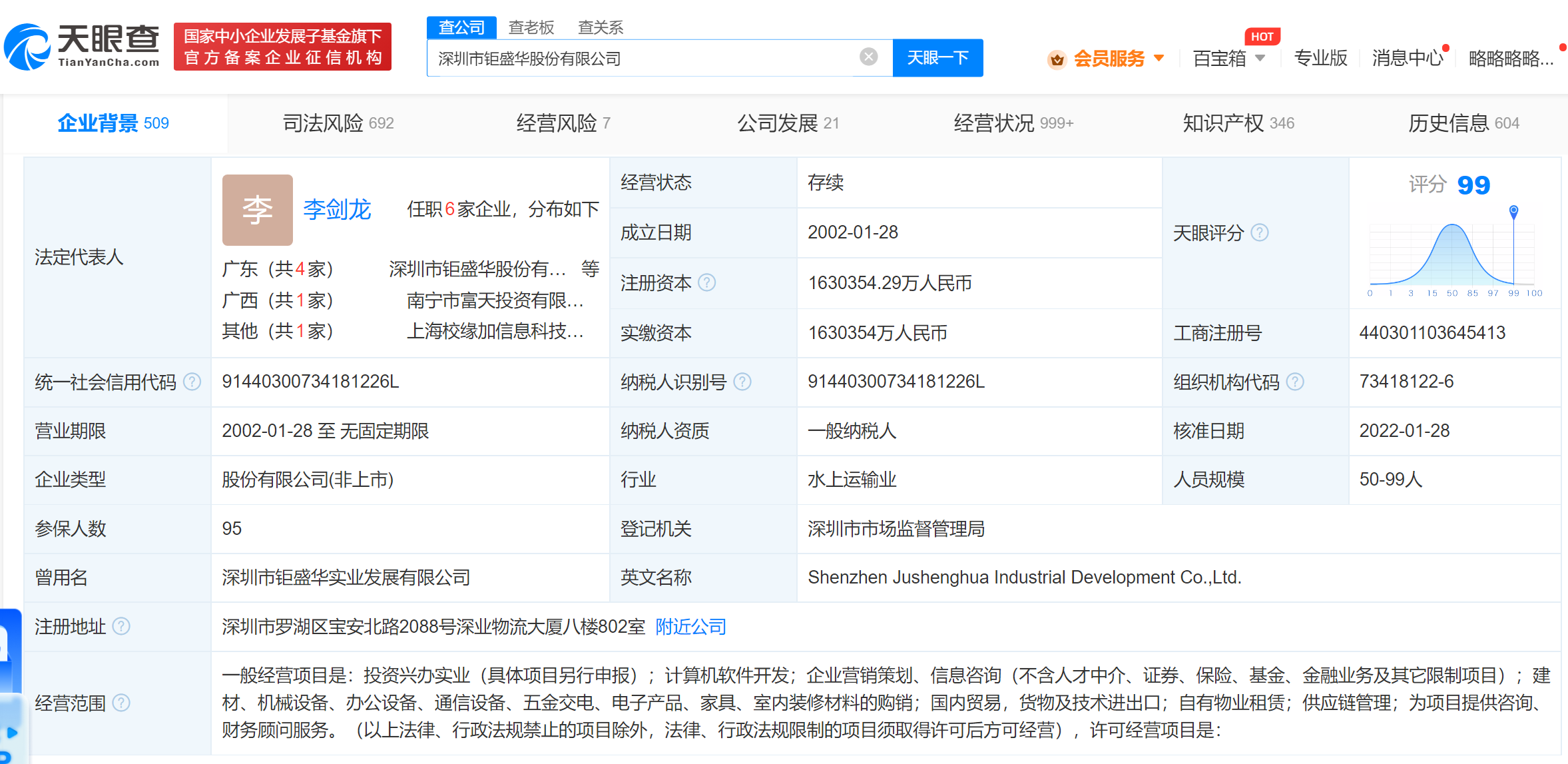The image size is (1568, 764).
Task: Click the score marker pin on chart
Action: click(x=1513, y=212)
